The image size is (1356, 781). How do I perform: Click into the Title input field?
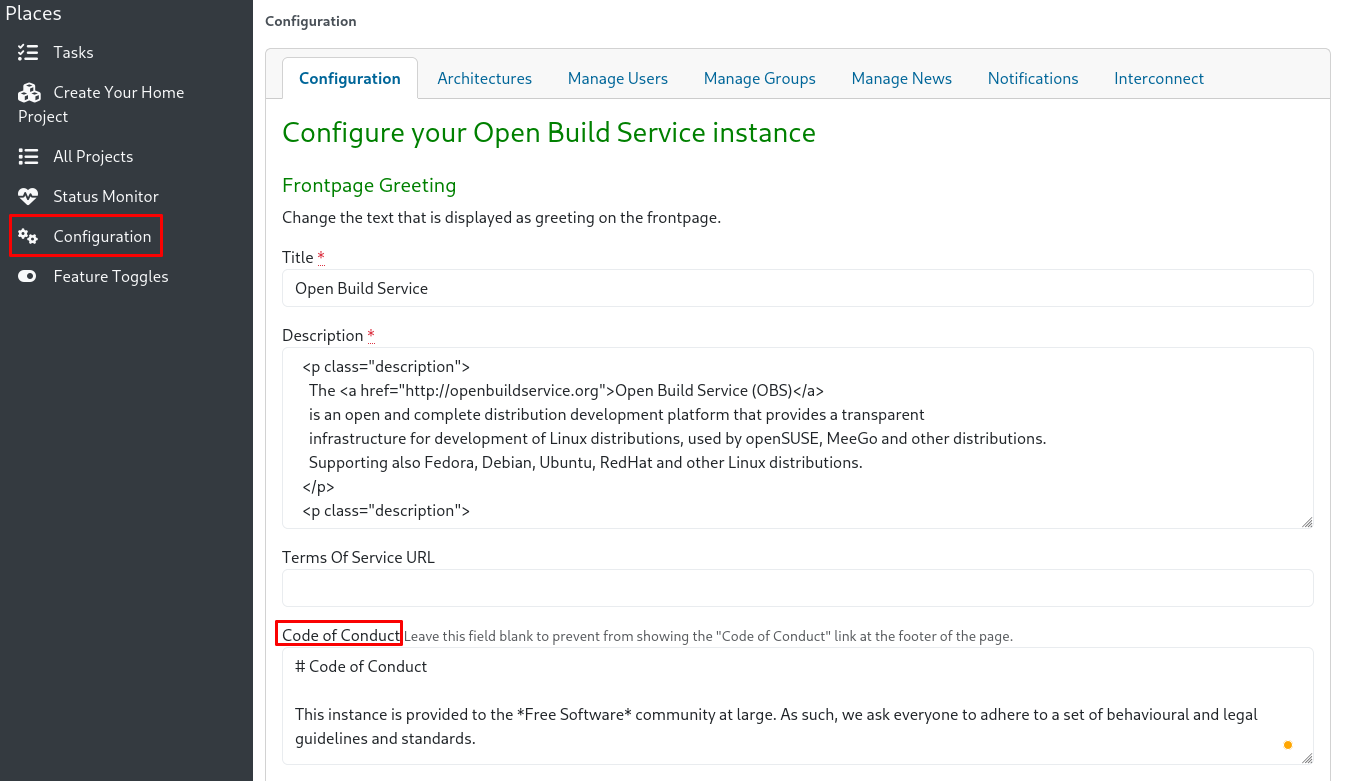(797, 288)
